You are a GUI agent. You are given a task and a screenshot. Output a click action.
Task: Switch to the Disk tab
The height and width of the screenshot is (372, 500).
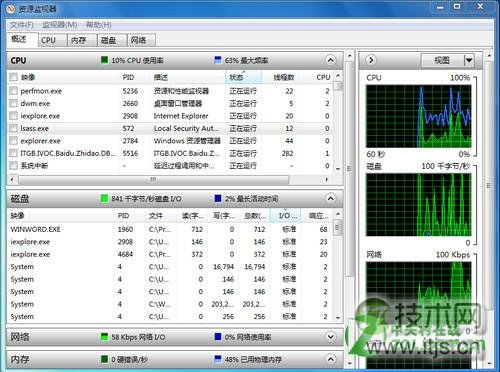(112, 40)
